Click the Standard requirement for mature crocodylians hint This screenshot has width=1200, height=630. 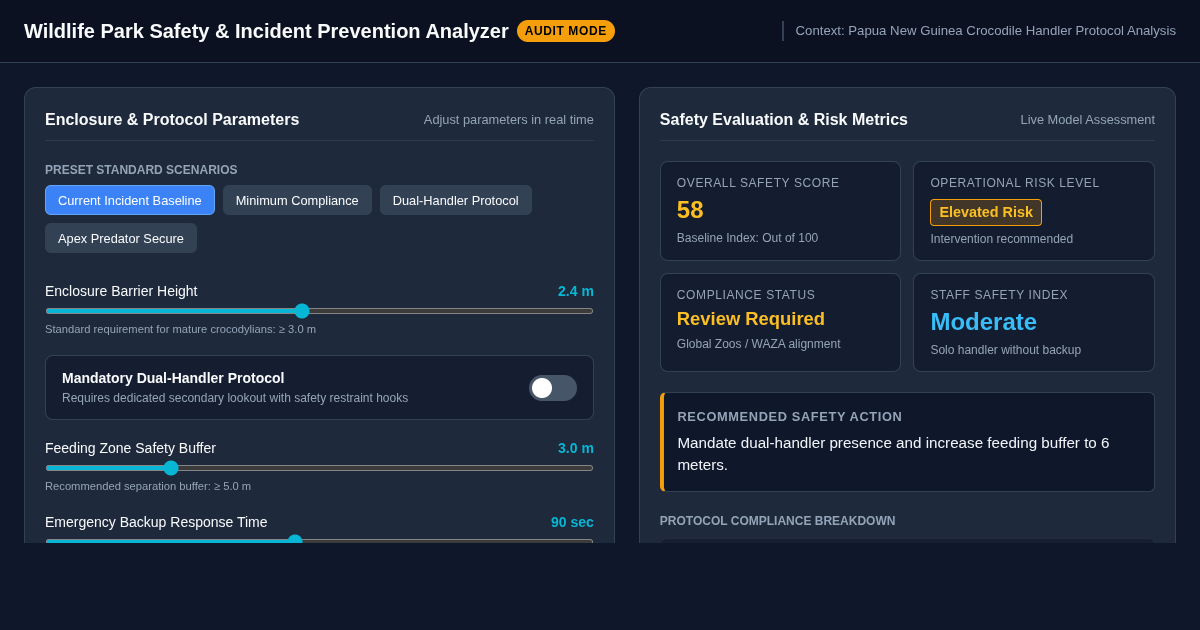[x=180, y=329]
